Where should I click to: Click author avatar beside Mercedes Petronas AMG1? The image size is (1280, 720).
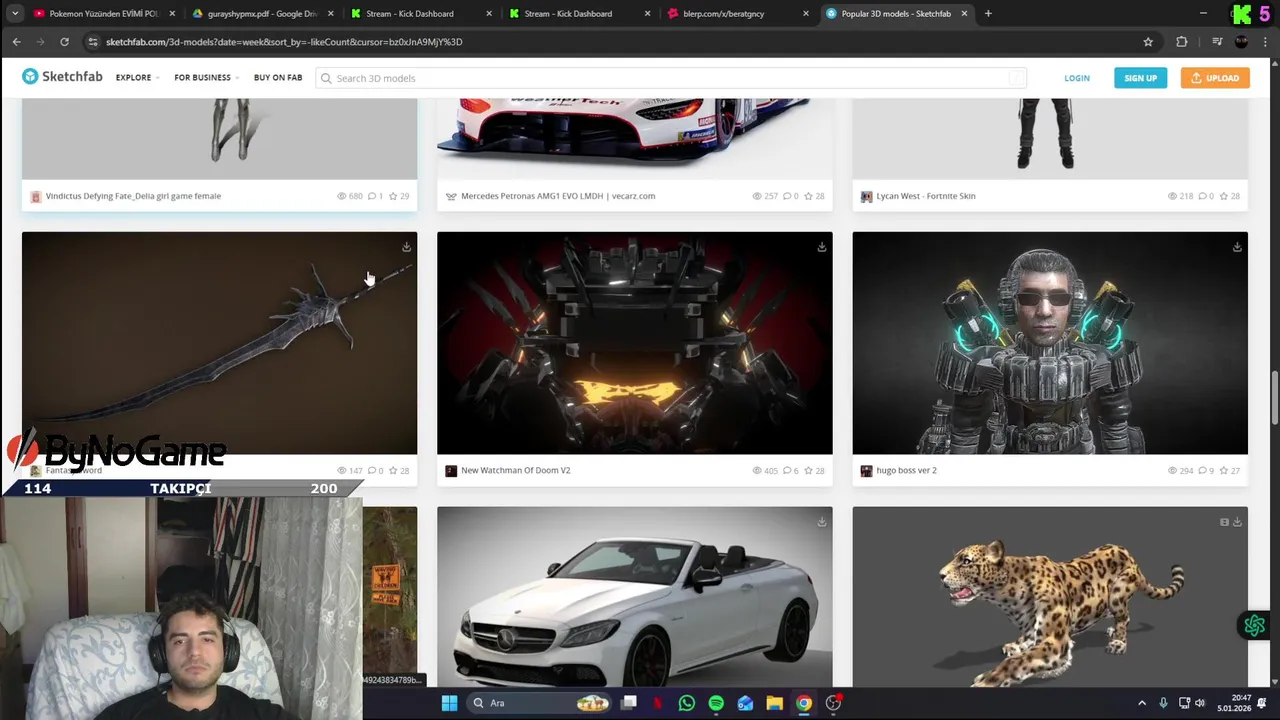tap(451, 196)
